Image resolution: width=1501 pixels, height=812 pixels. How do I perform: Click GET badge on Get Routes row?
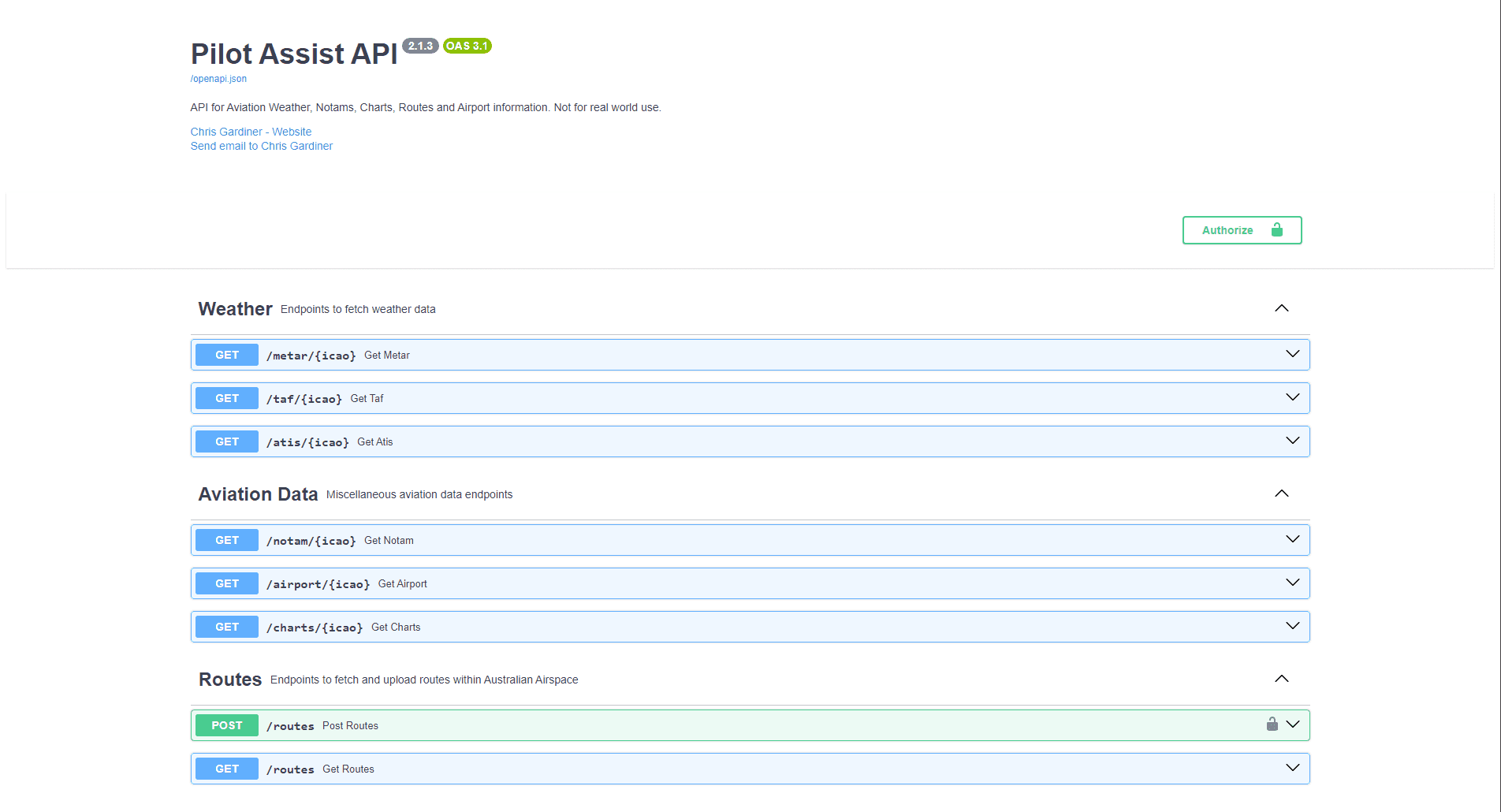[227, 769]
